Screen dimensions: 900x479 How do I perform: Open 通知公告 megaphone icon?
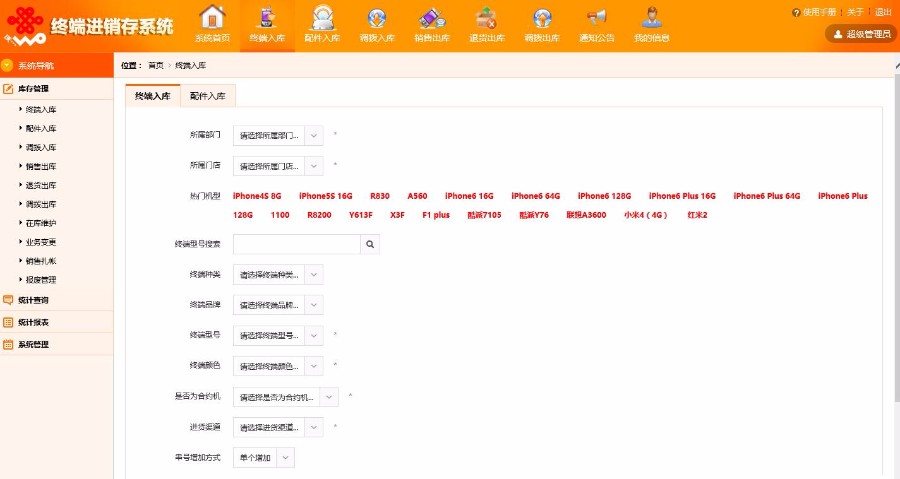(596, 17)
